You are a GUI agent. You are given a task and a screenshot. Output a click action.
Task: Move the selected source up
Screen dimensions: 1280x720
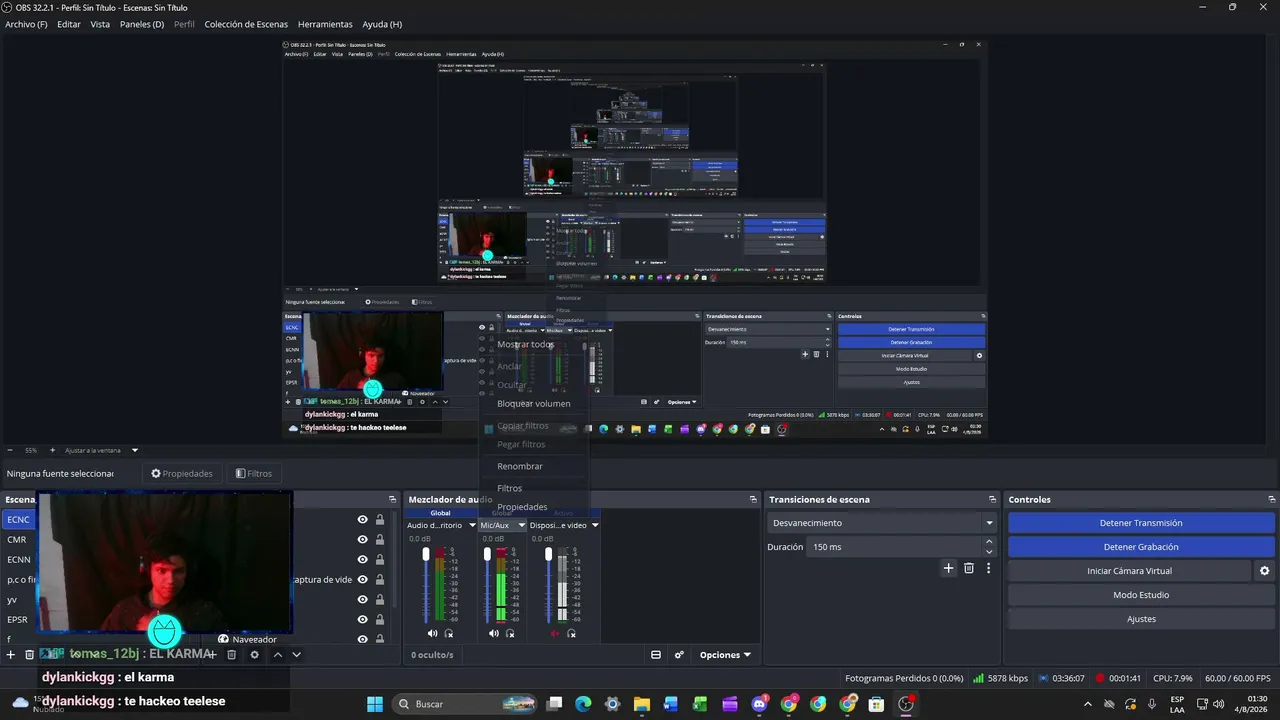pos(278,655)
